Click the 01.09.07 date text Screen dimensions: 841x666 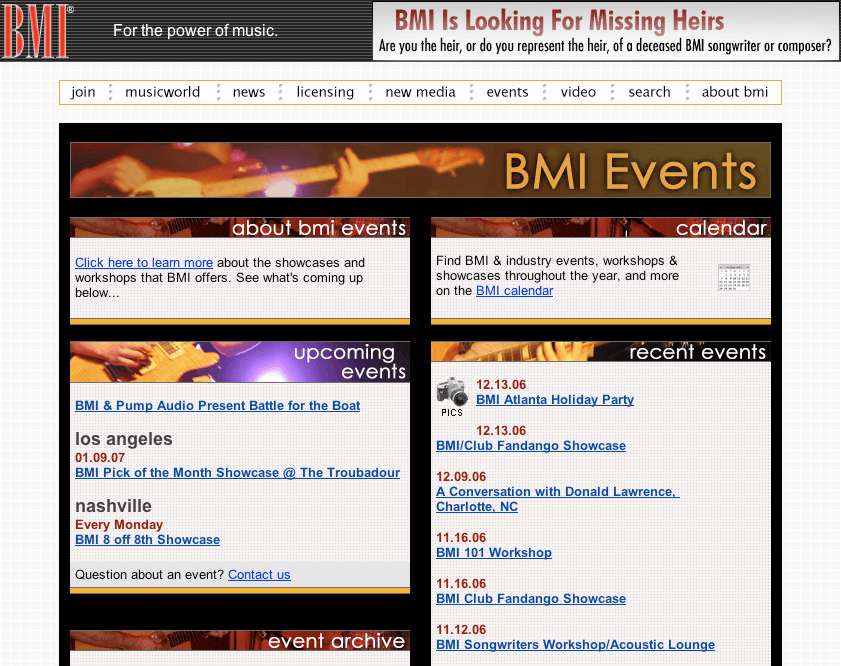(100, 458)
